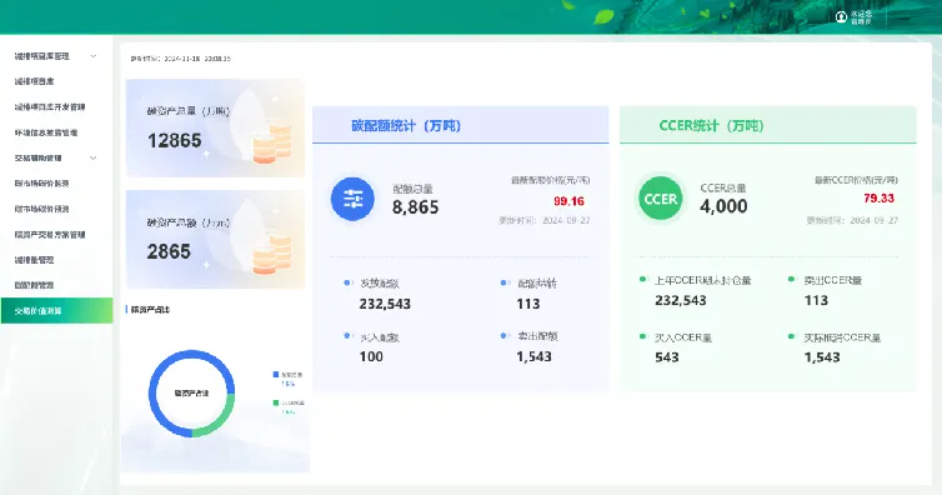The height and width of the screenshot is (495, 942).
Task: Click the timestamp at top of page
Action: (x=181, y=59)
